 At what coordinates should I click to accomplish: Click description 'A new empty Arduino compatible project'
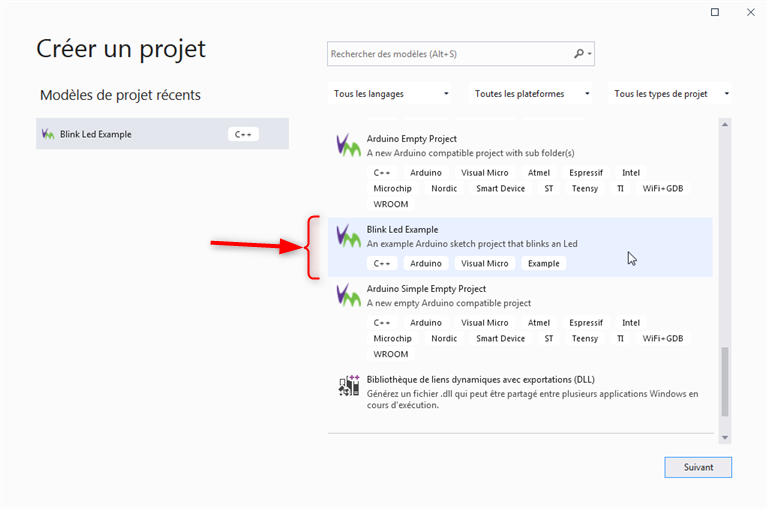pos(449,303)
